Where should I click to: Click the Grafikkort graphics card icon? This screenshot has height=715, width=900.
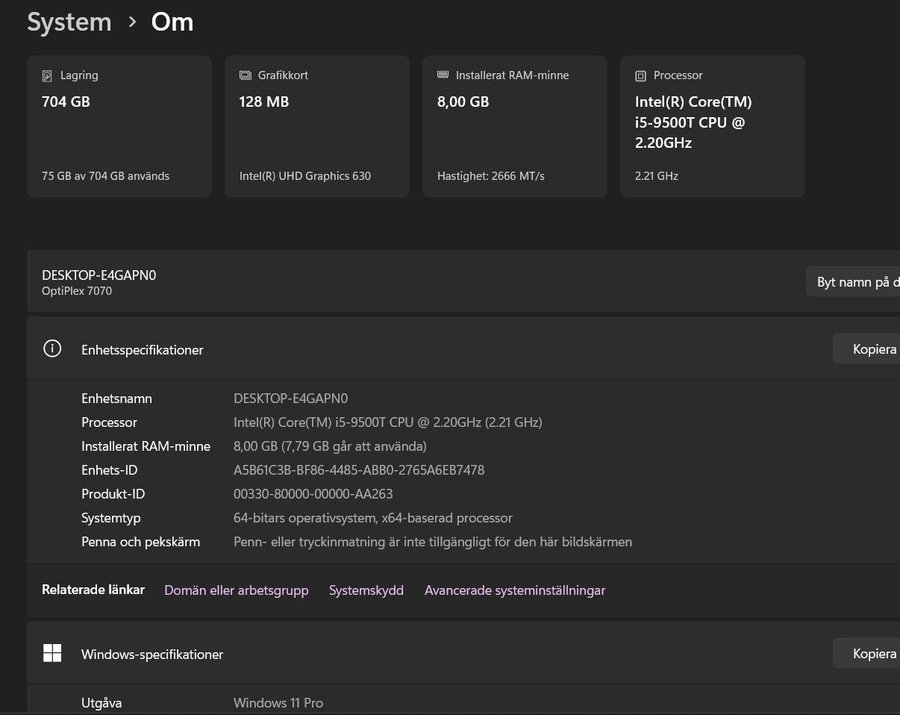click(245, 75)
